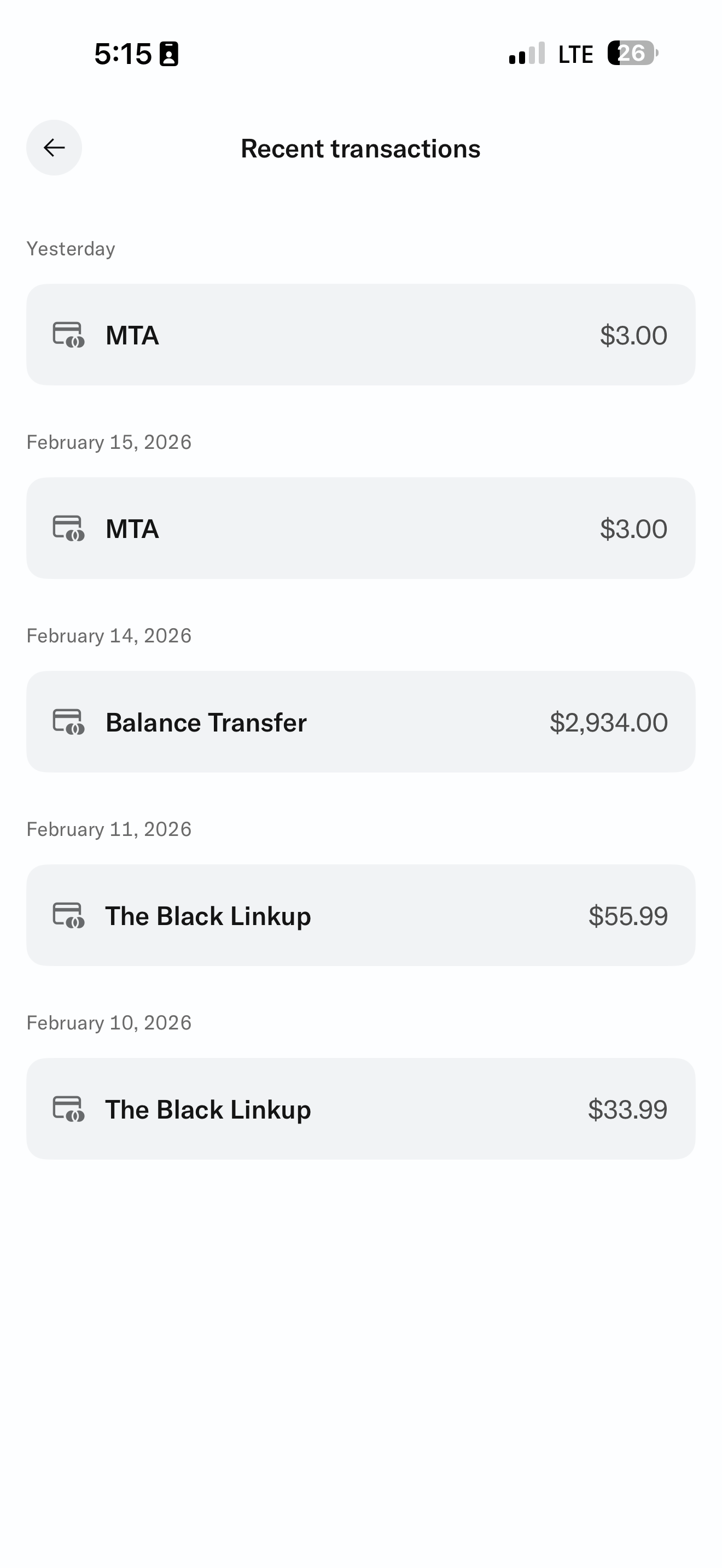Tap the battery indicator showing 26
Image resolution: width=722 pixels, height=1568 pixels.
pyautogui.click(x=632, y=54)
